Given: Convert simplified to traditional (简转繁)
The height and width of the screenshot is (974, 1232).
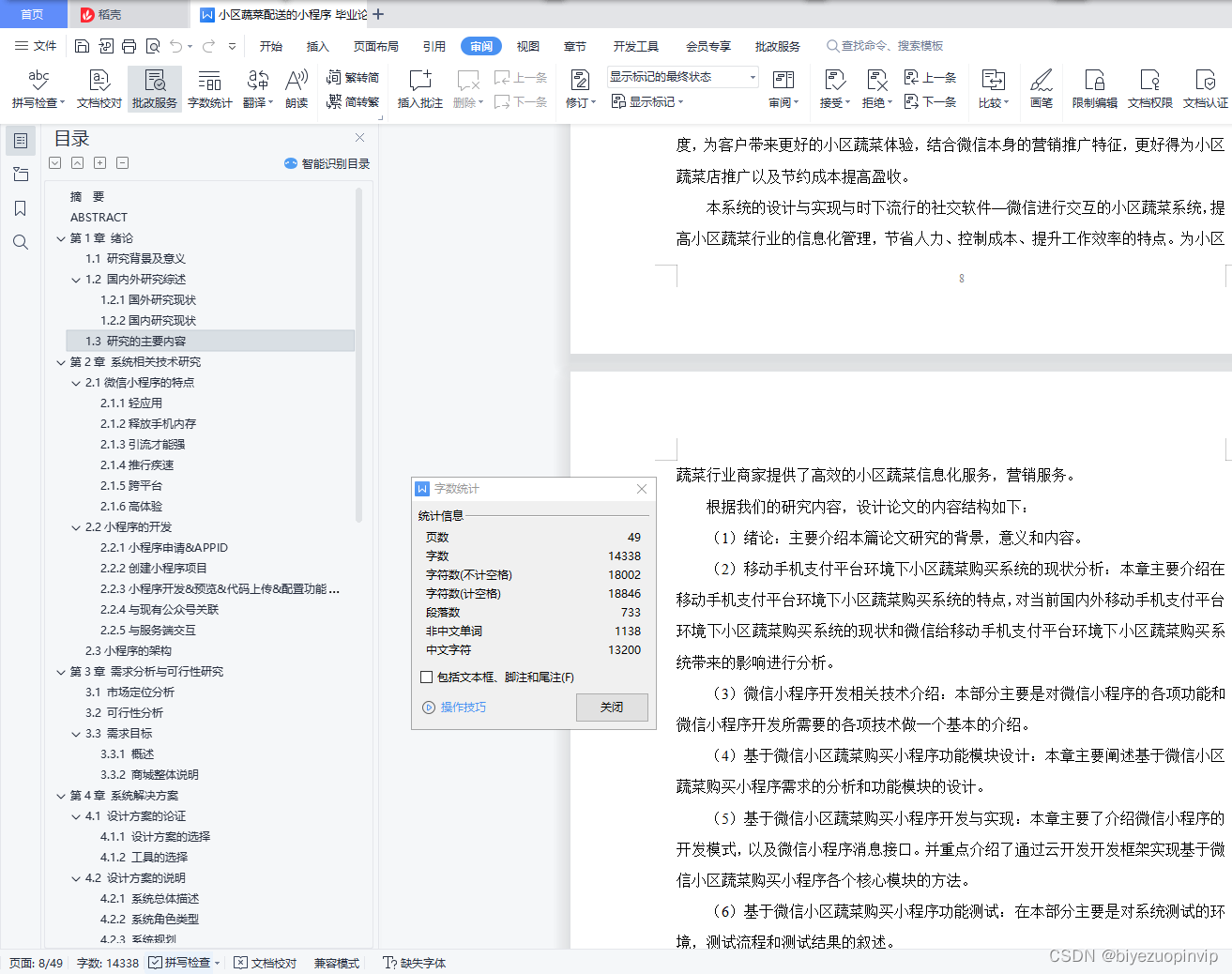Looking at the screenshot, I should point(353,101).
